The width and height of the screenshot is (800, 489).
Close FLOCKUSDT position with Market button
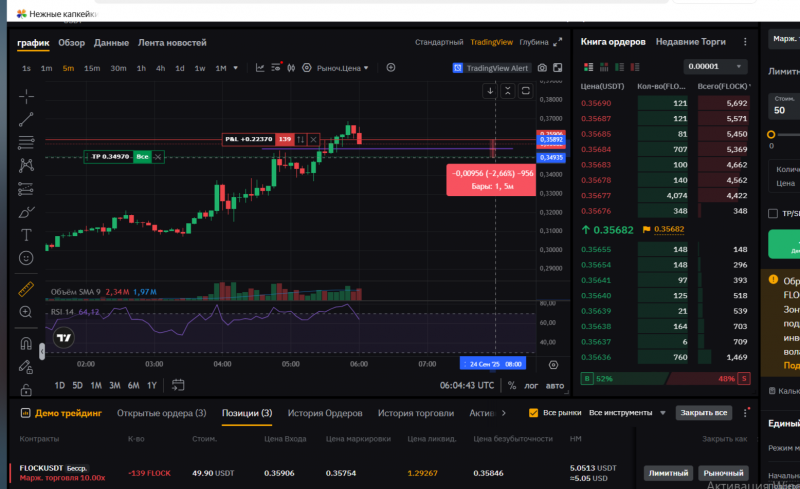point(723,473)
